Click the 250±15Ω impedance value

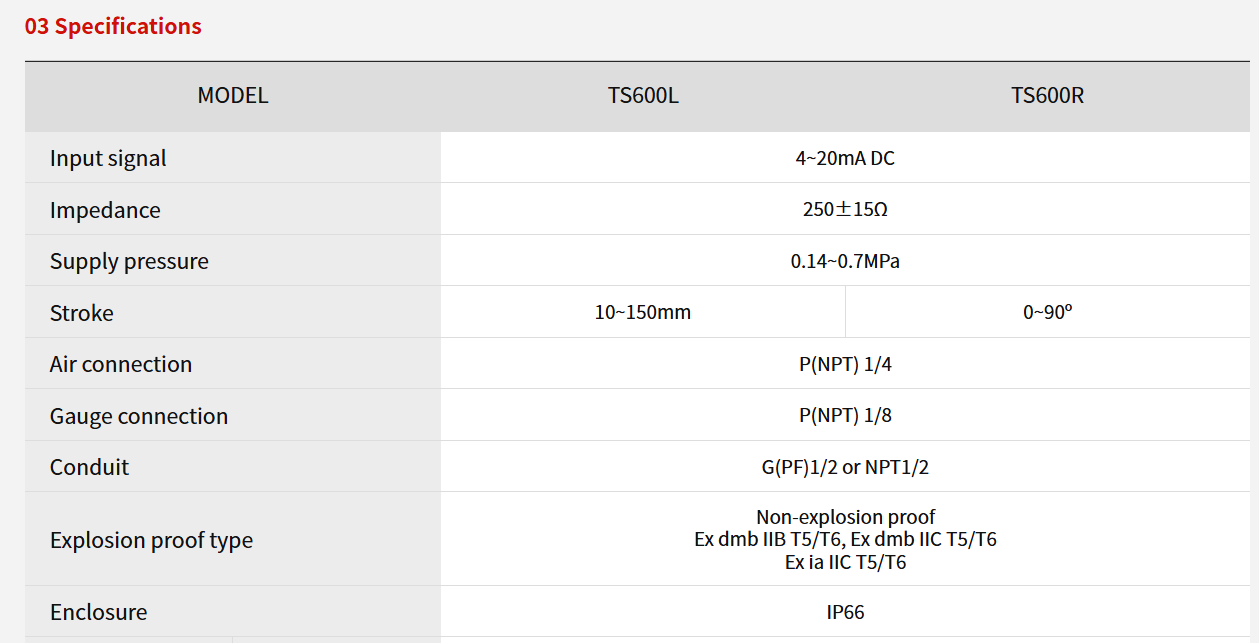pyautogui.click(x=845, y=210)
